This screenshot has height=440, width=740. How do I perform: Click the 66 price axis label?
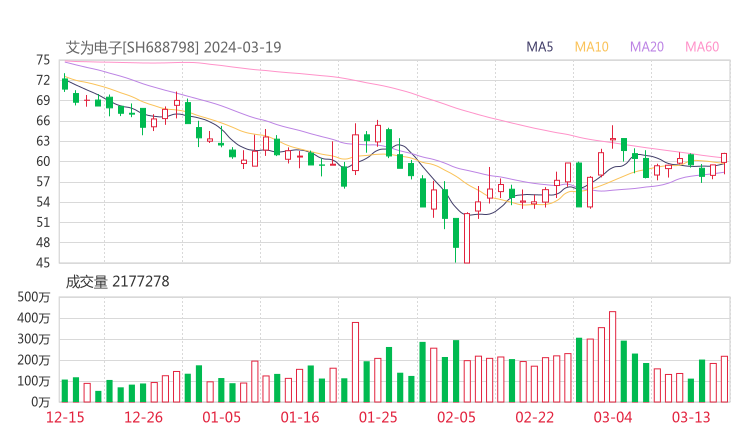[x=43, y=121]
